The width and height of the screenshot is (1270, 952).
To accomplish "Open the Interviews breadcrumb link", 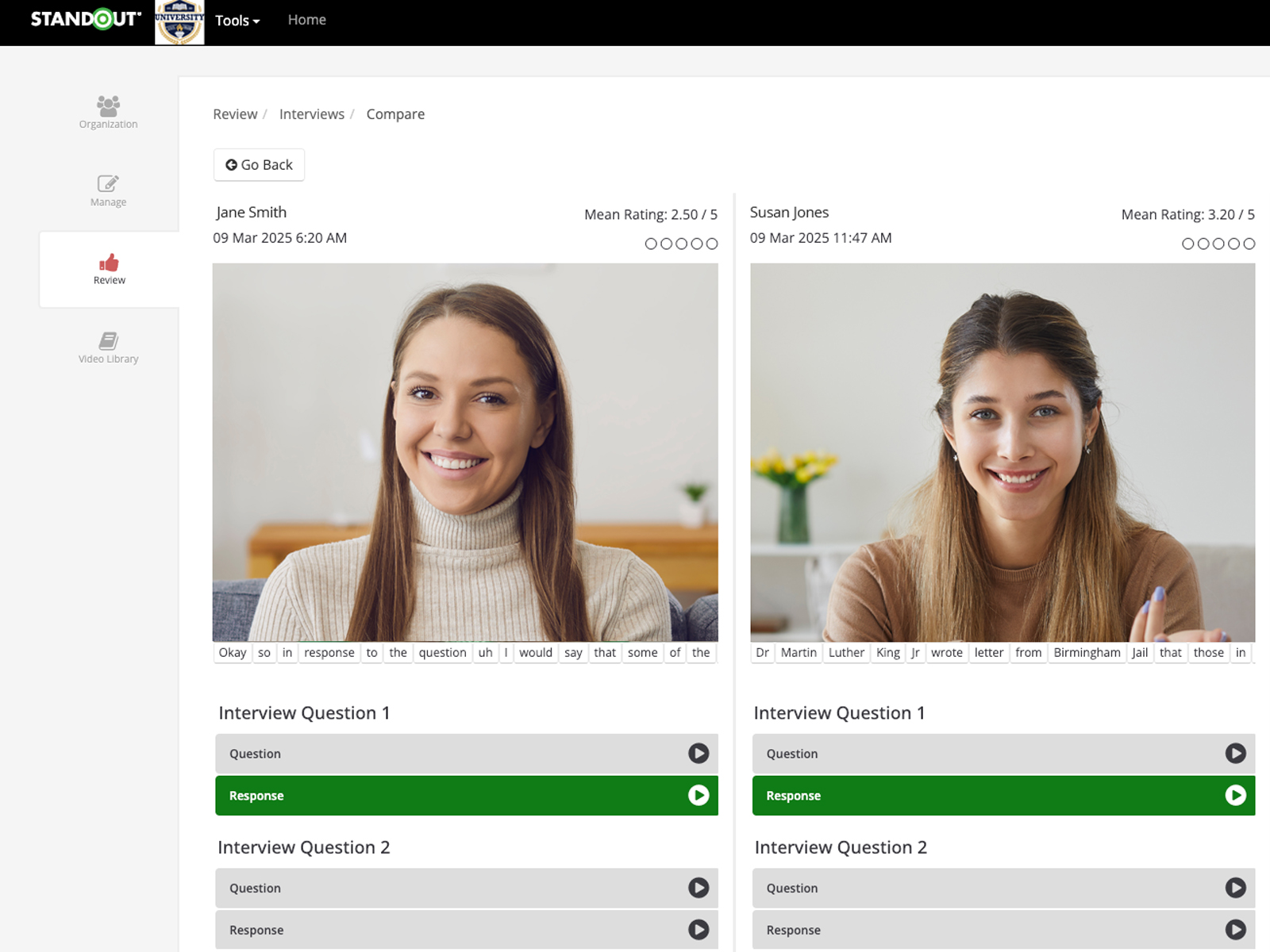I will 311,114.
